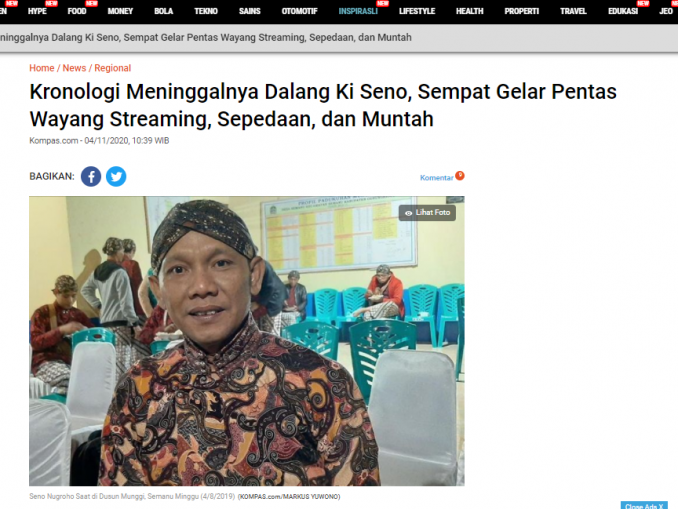The width and height of the screenshot is (678, 509).
Task: Open News breadcrumb link
Action: tap(74, 68)
